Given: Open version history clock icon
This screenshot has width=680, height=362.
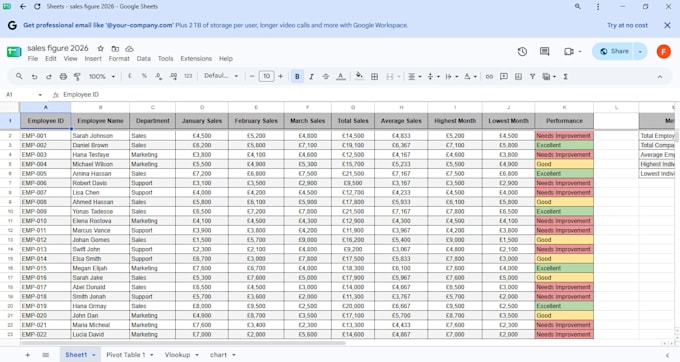Looking at the screenshot, I should (522, 52).
